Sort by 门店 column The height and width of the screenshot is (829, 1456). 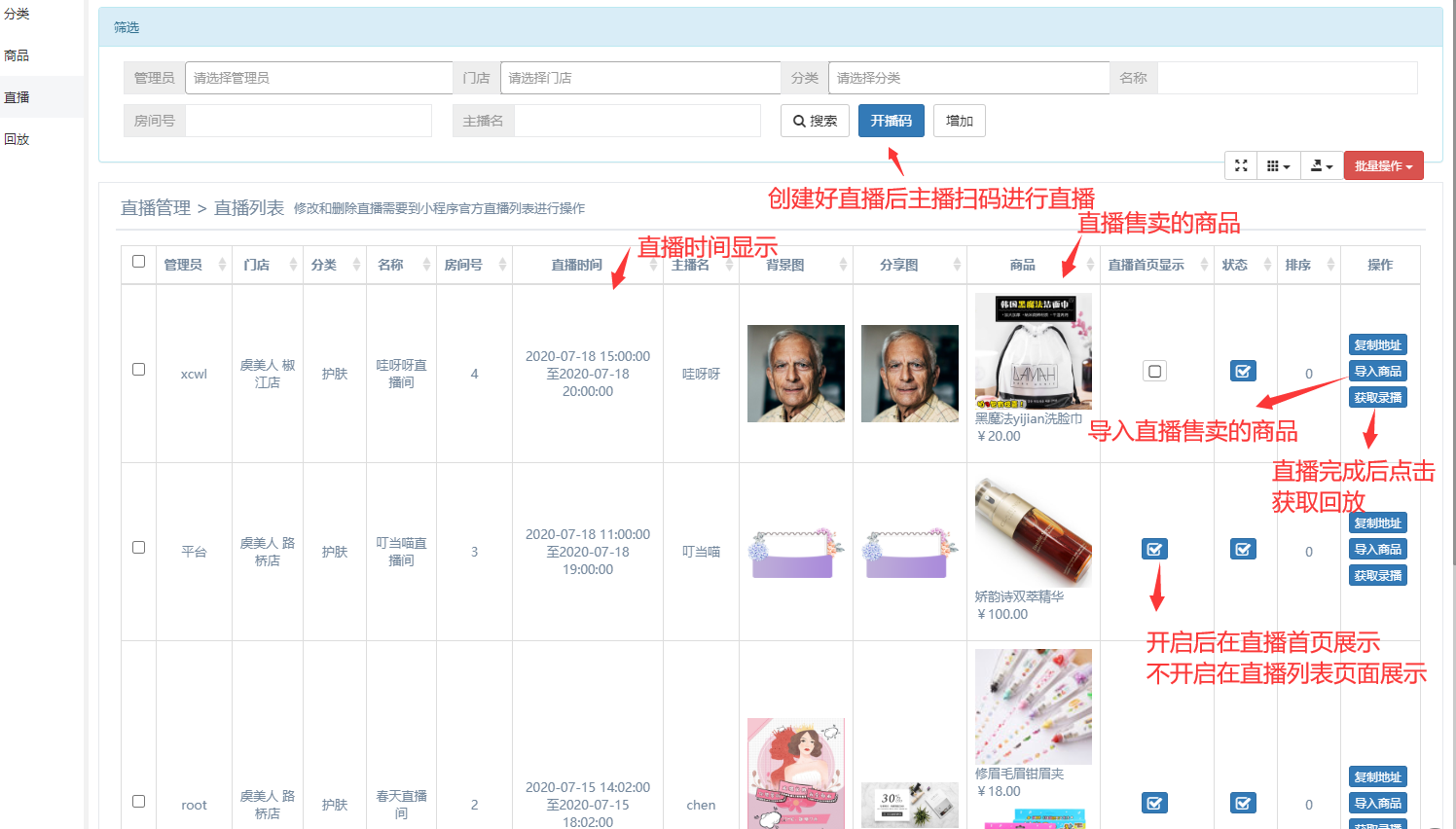(268, 265)
